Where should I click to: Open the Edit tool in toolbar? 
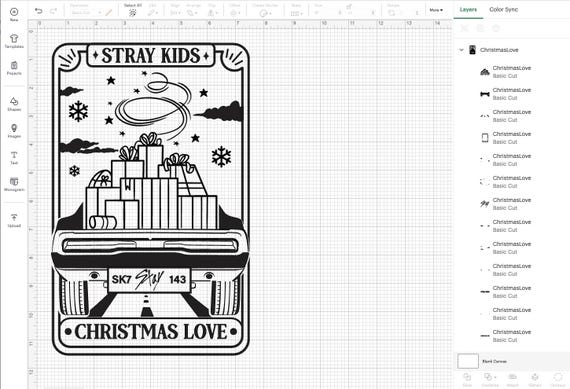152,10
